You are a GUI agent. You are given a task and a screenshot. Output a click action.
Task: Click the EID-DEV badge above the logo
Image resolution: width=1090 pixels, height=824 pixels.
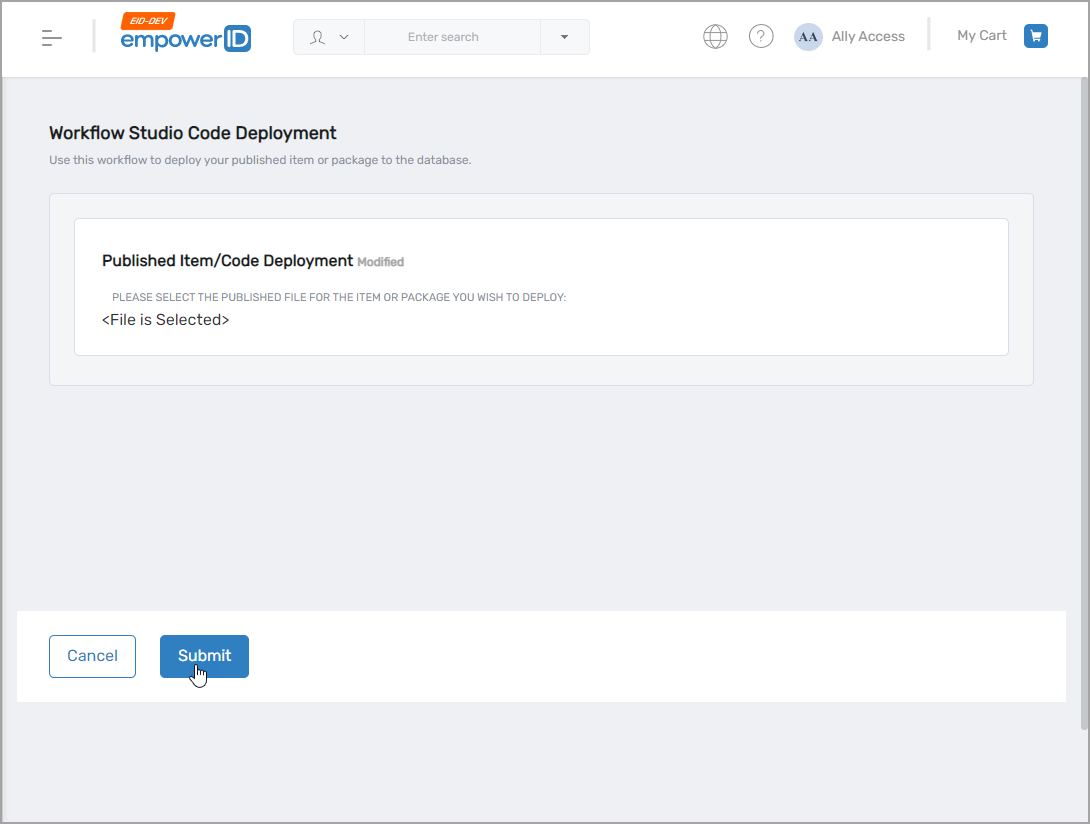[x=151, y=18]
